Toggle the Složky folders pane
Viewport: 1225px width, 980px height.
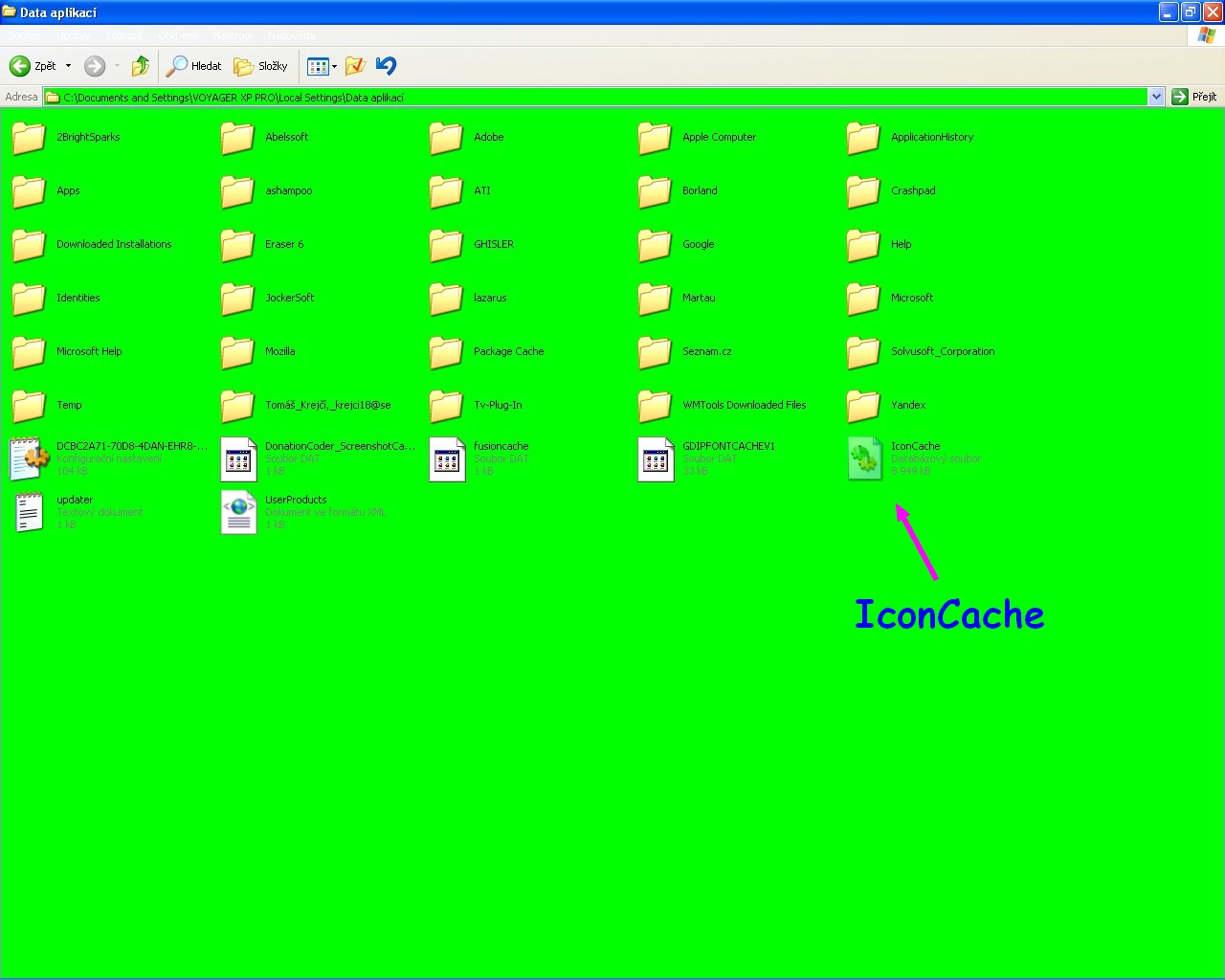click(x=261, y=66)
